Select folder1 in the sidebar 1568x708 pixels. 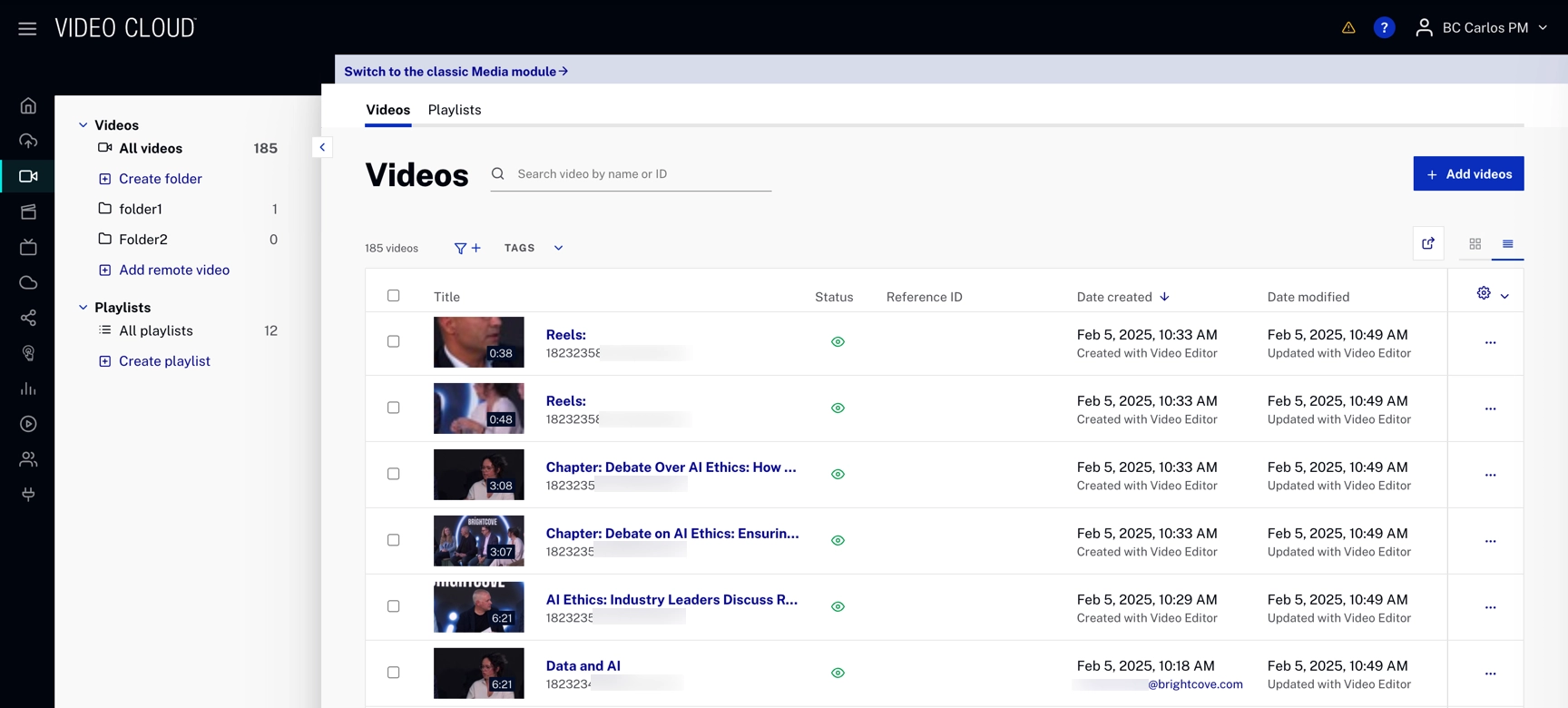141,209
